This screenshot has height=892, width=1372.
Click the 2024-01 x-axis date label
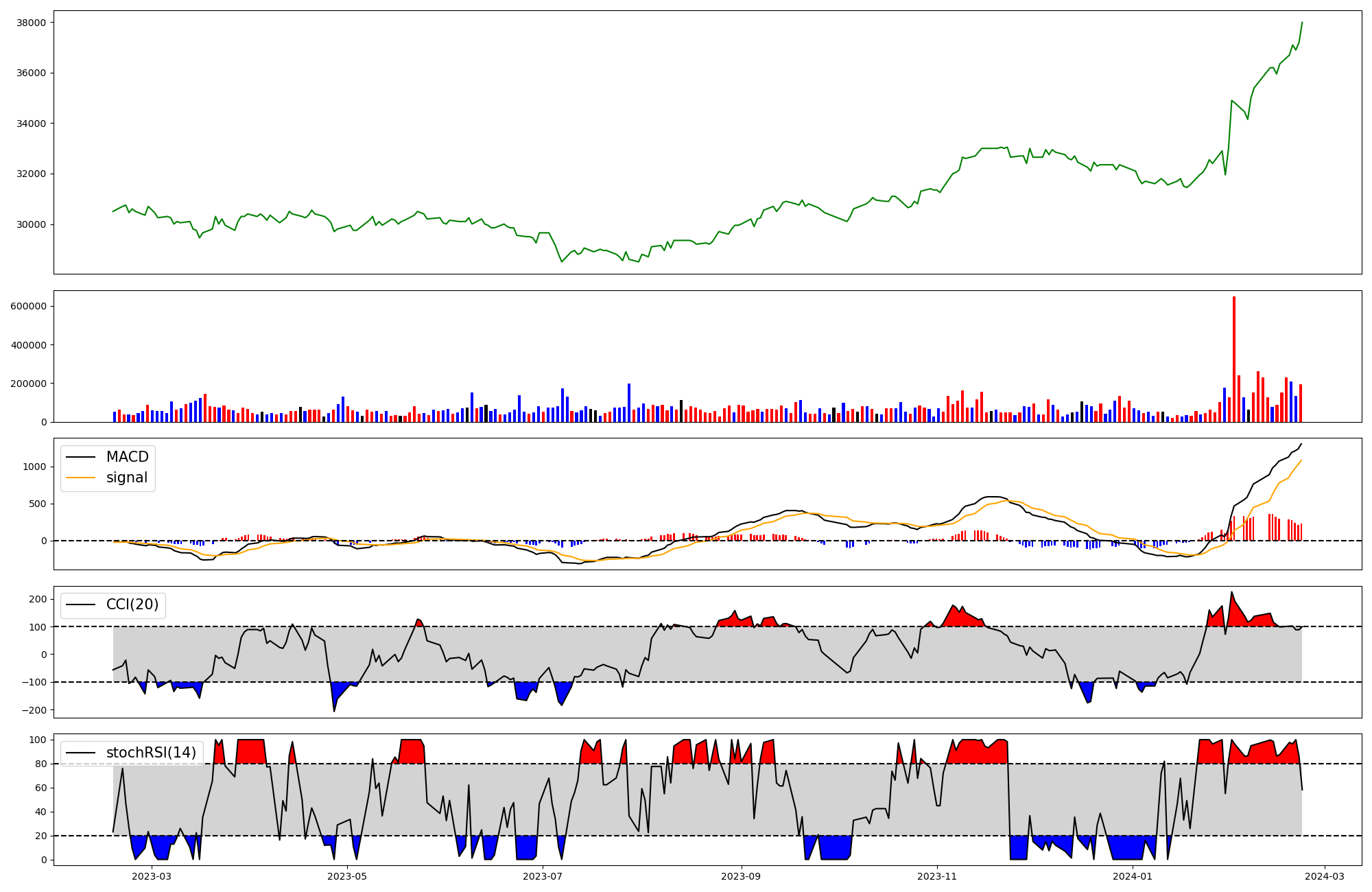point(1133,876)
